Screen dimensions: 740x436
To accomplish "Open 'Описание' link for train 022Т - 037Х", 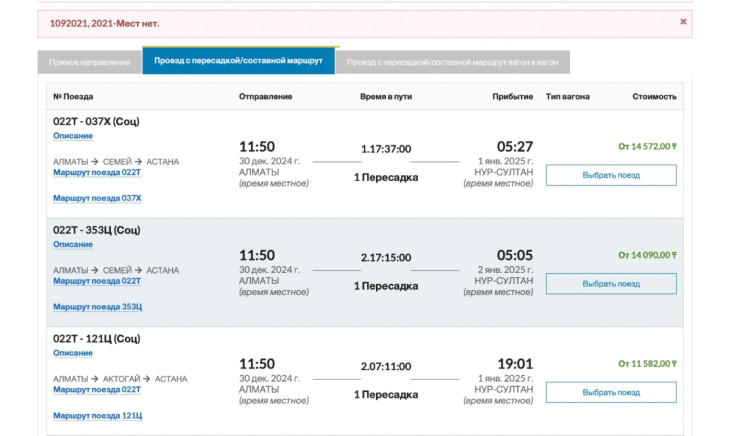I will [73, 136].
